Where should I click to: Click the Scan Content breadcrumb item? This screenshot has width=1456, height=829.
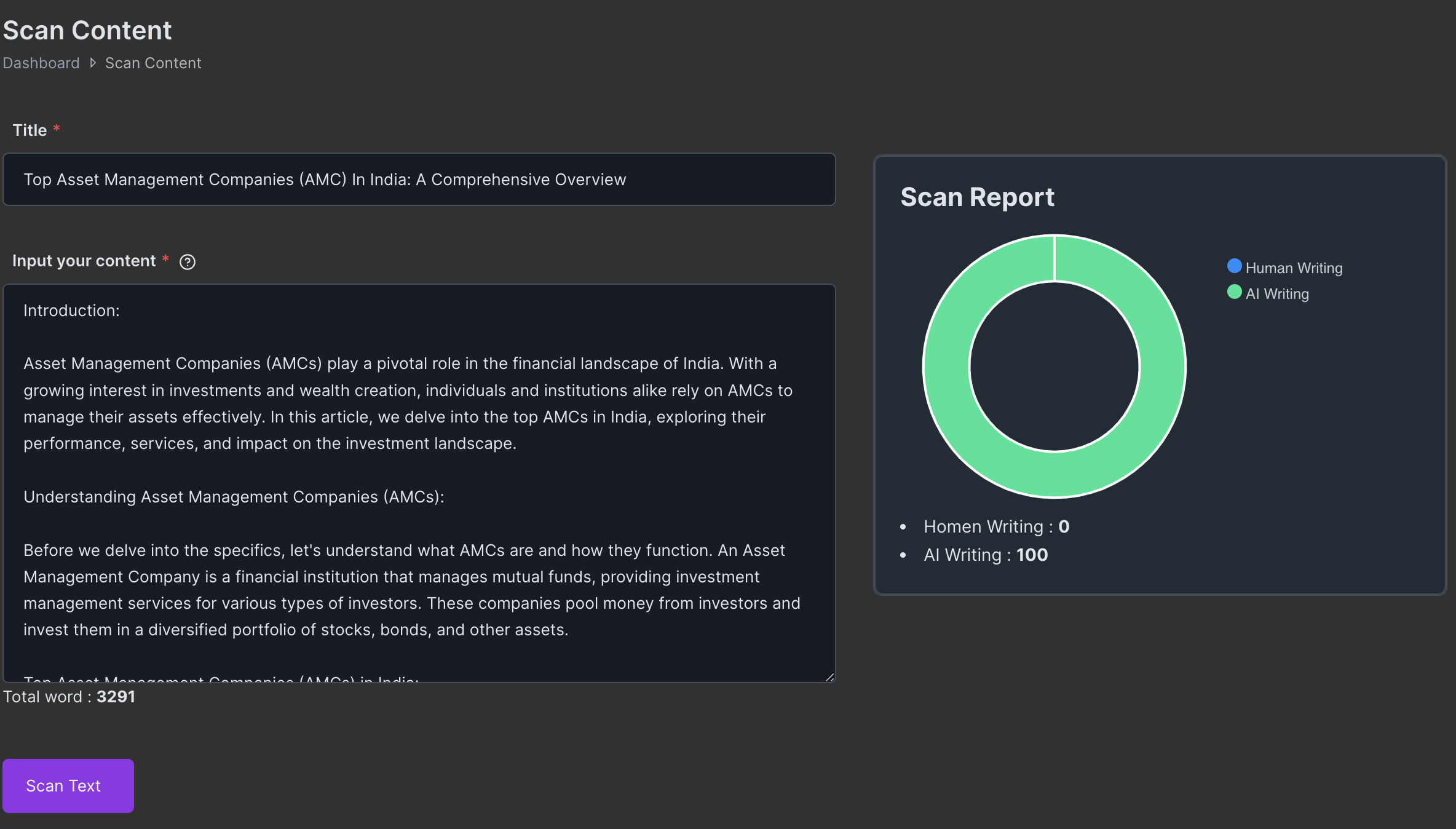[x=153, y=63]
